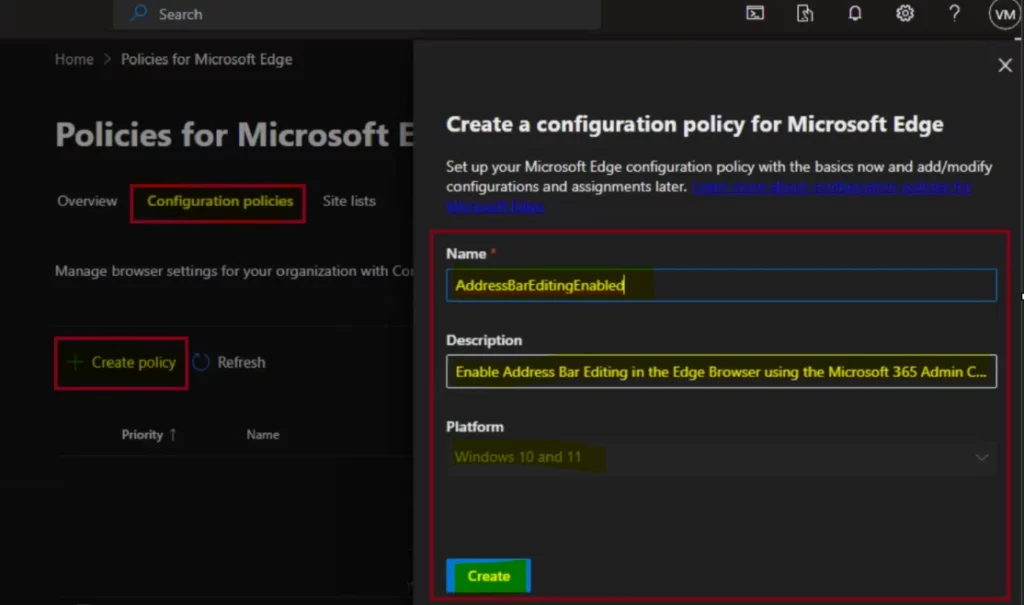Open the settings gear in header
1024x605 pixels.
[x=904, y=13]
